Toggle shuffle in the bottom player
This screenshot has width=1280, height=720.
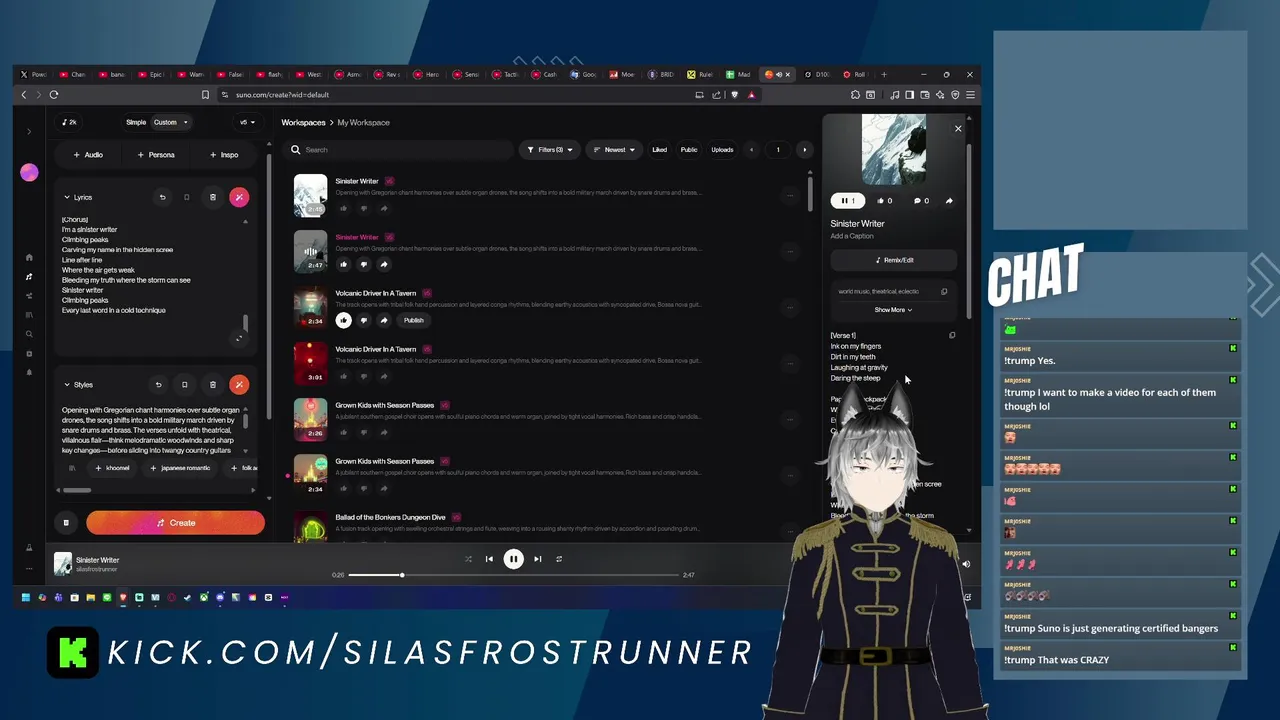pyautogui.click(x=468, y=559)
